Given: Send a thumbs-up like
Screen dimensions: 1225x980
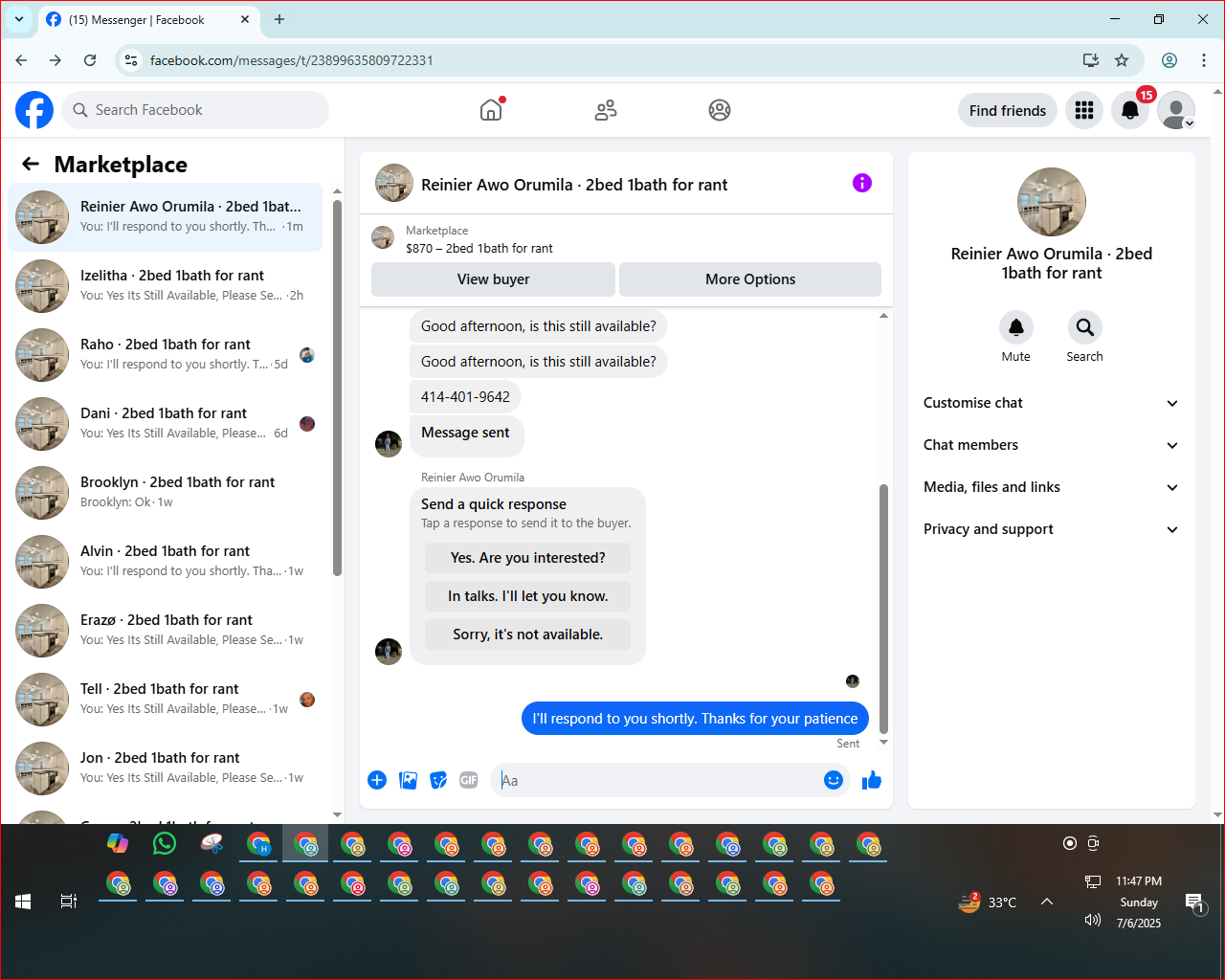Looking at the screenshot, I should click(871, 780).
